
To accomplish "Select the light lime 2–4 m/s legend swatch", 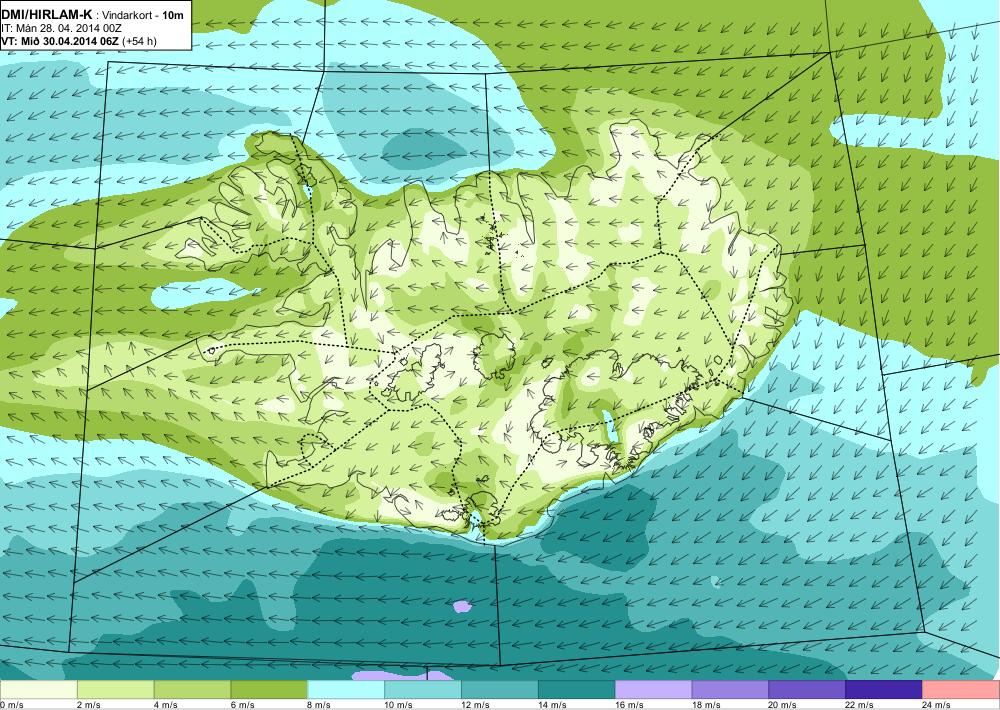I will click(115, 690).
